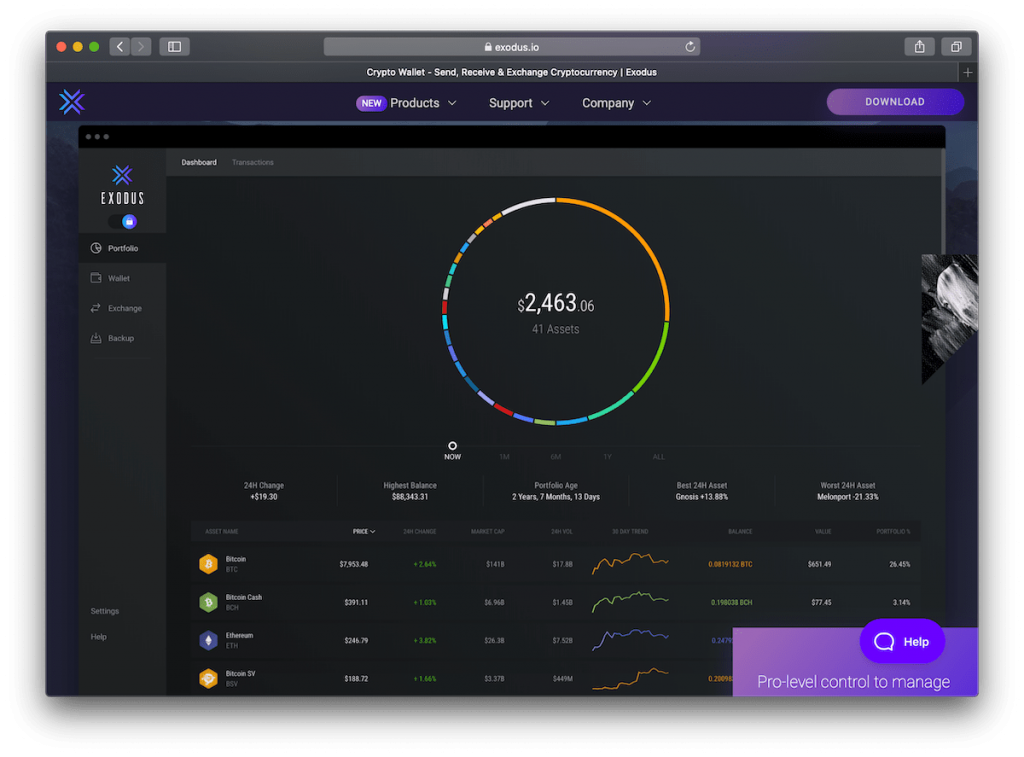Click the '0.0819132 BTC' balance
The width and height of the screenshot is (1024, 757).
point(730,564)
